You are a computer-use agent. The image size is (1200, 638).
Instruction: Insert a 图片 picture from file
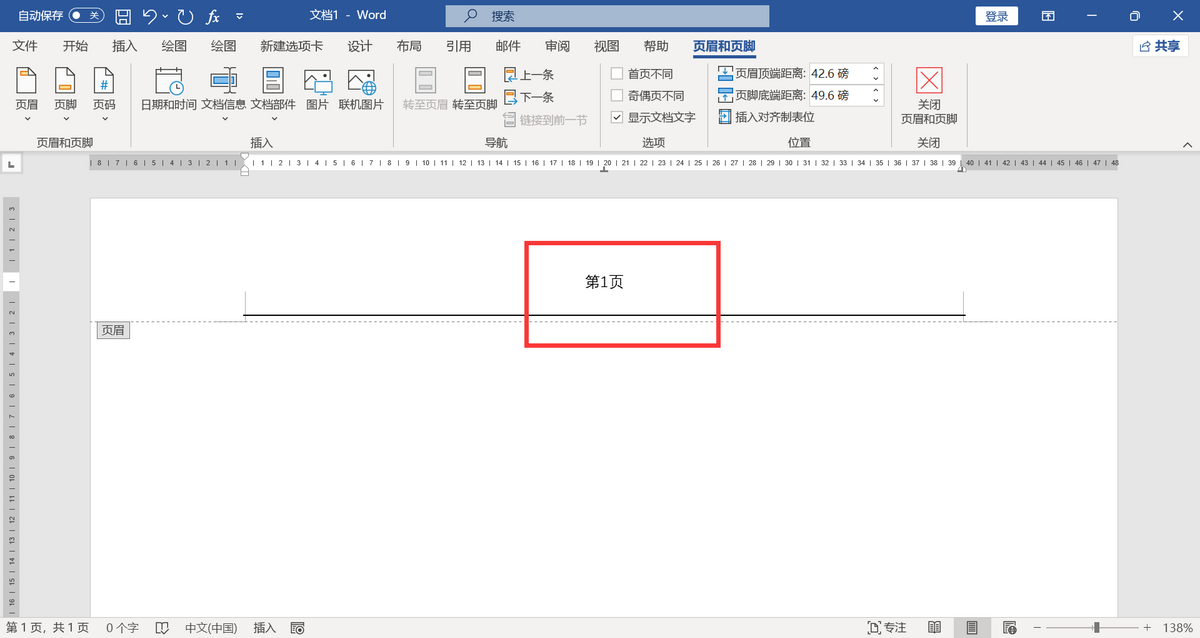(x=317, y=90)
